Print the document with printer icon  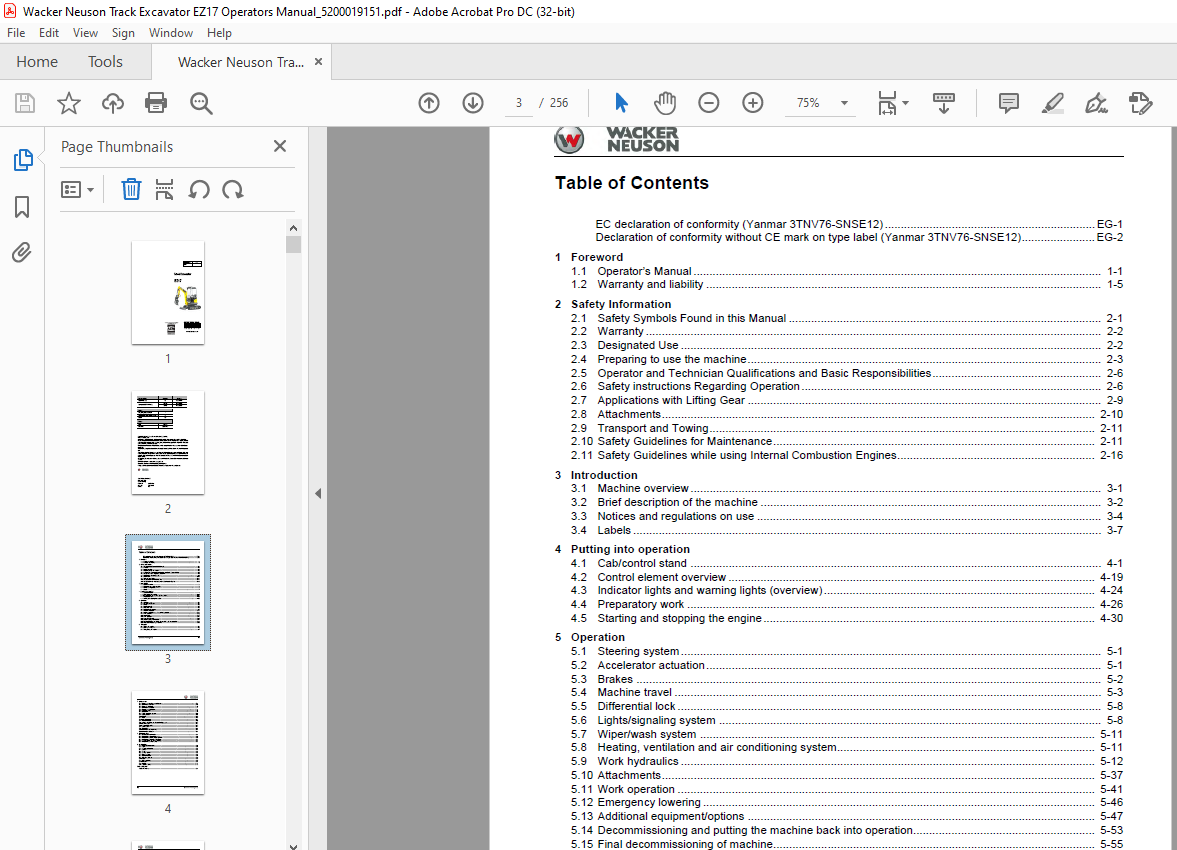tap(156, 103)
